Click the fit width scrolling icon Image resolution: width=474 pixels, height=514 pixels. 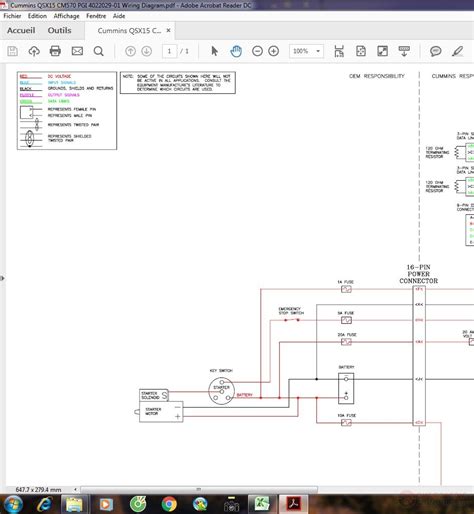point(339,51)
